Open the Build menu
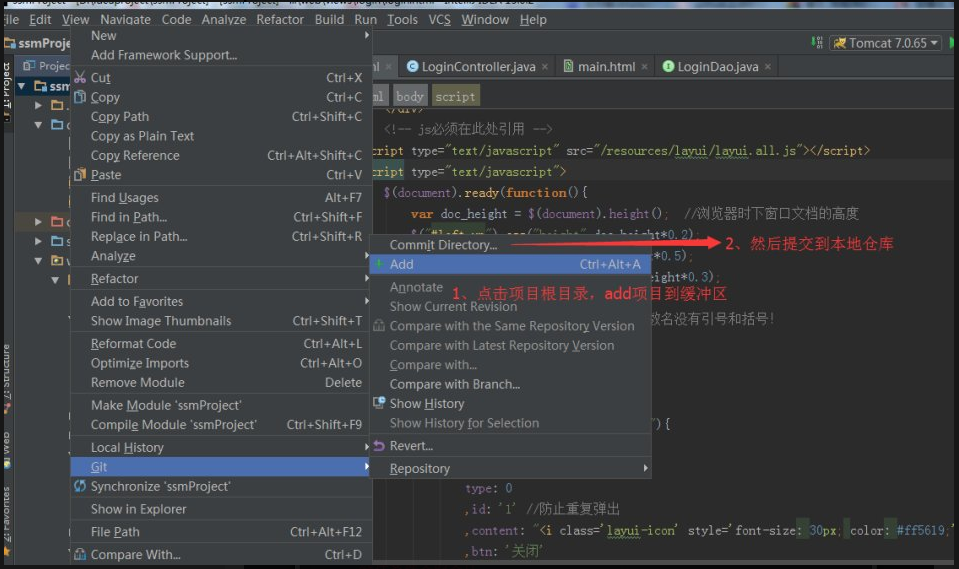Screen dimensions: 959x569 click(x=330, y=20)
